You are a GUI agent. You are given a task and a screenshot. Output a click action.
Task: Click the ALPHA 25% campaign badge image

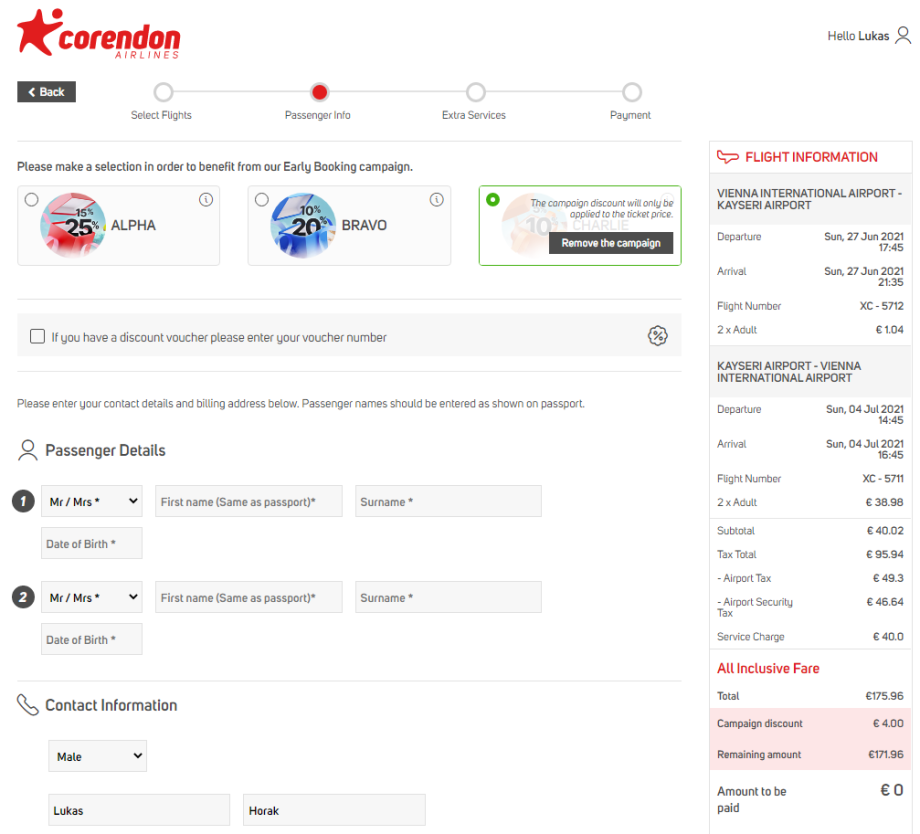[x=71, y=226]
